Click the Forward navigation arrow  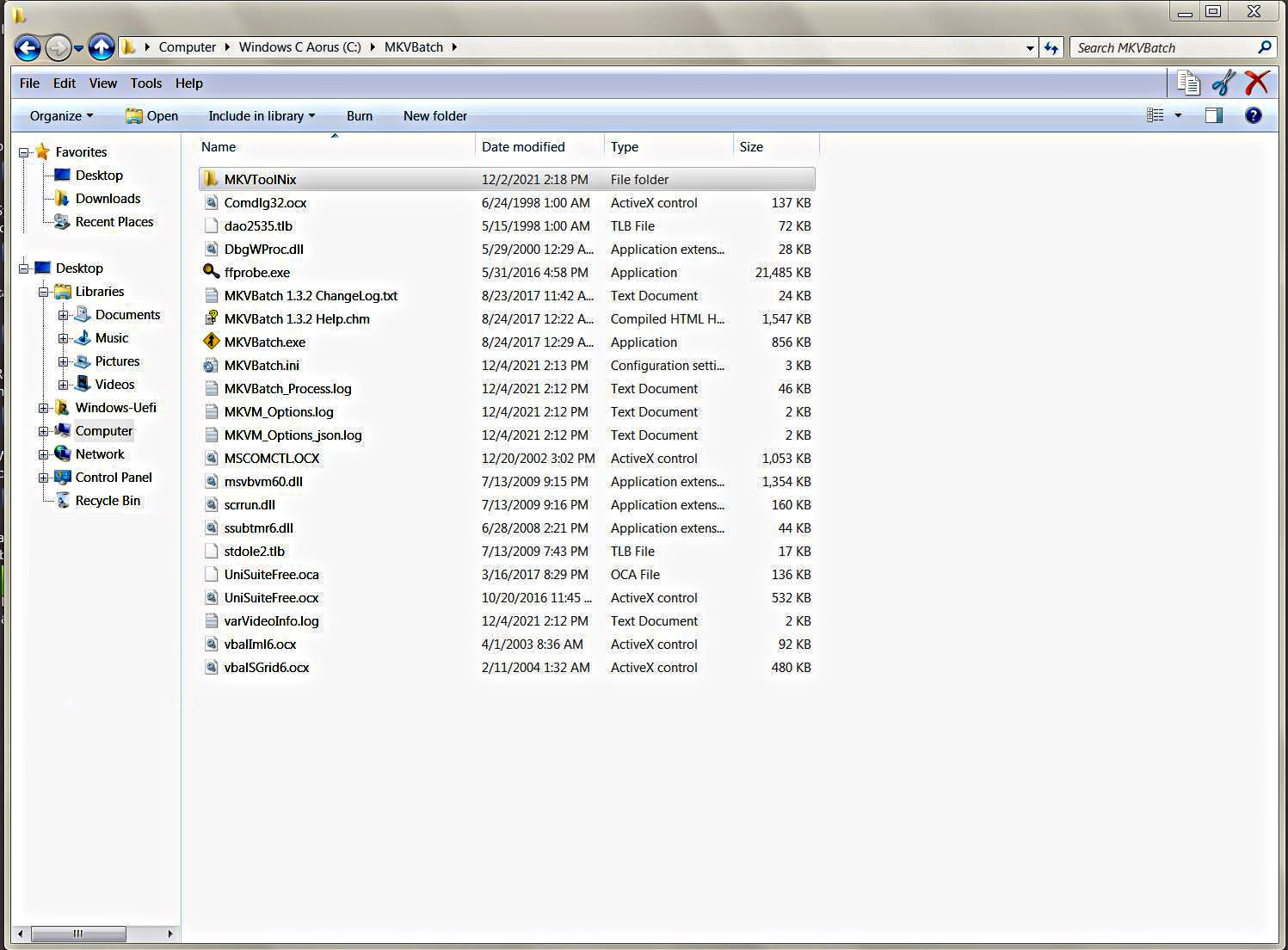tap(59, 47)
